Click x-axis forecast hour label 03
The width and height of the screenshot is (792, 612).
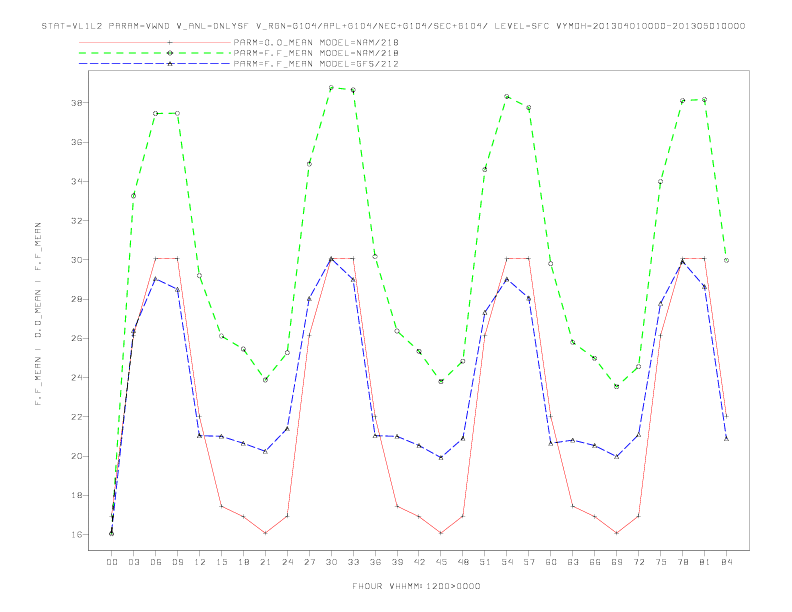coord(134,562)
